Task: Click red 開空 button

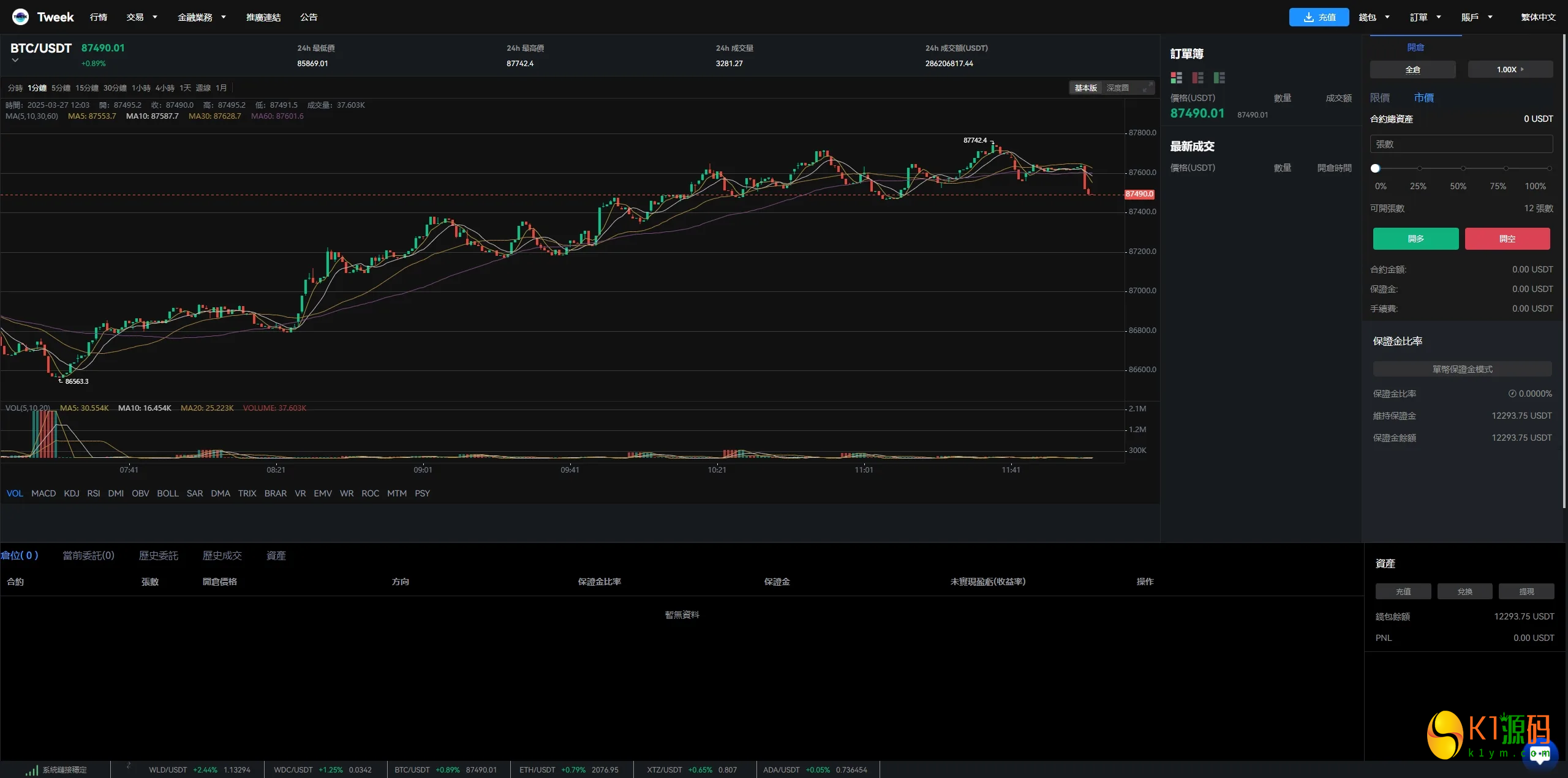Action: pos(1507,239)
